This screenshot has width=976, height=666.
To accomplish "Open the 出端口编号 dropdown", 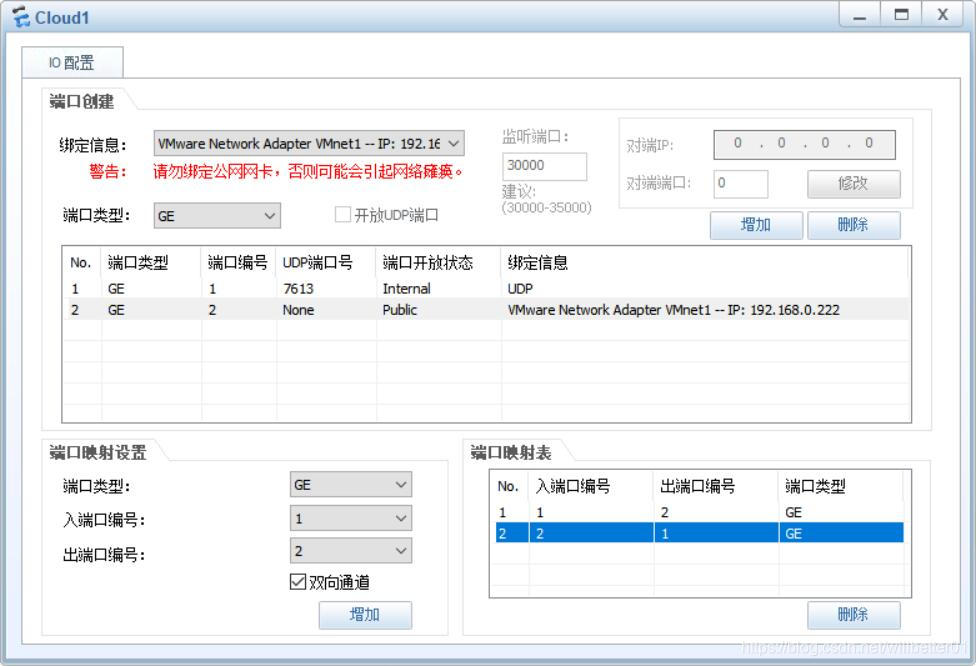I will tap(350, 551).
